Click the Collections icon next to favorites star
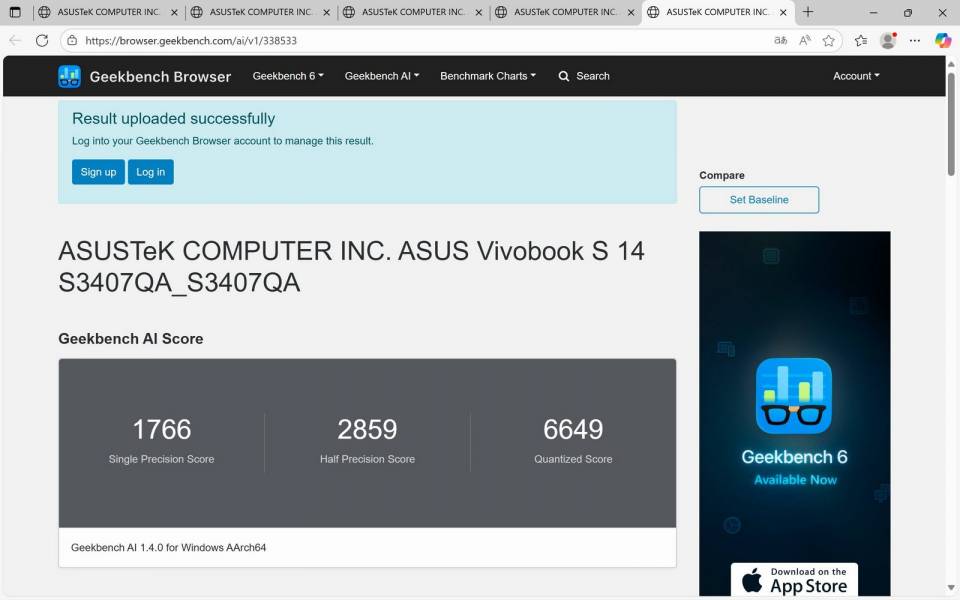960x600 pixels. [859, 41]
